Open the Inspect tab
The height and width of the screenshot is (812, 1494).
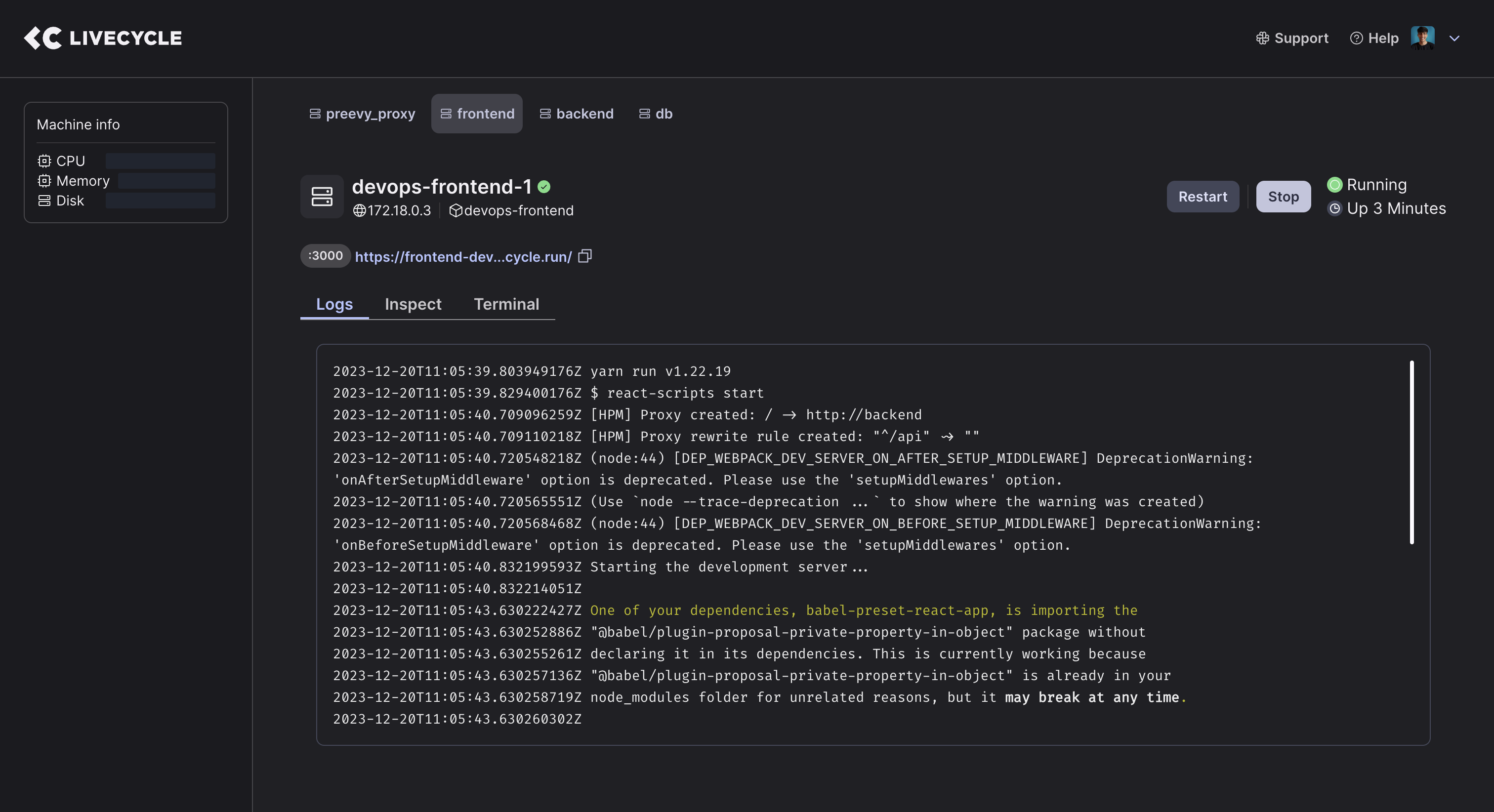point(413,304)
